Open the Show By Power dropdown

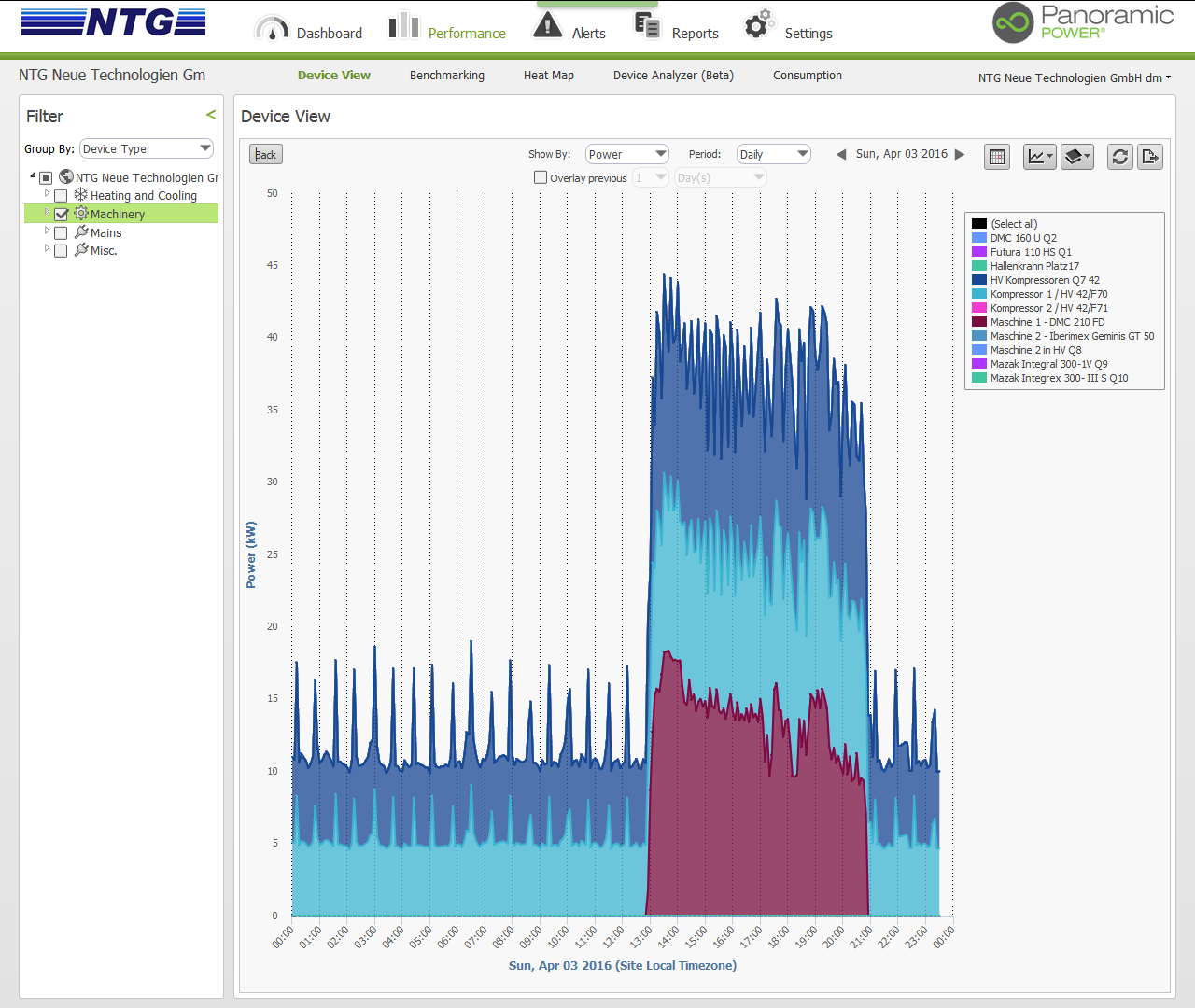626,154
